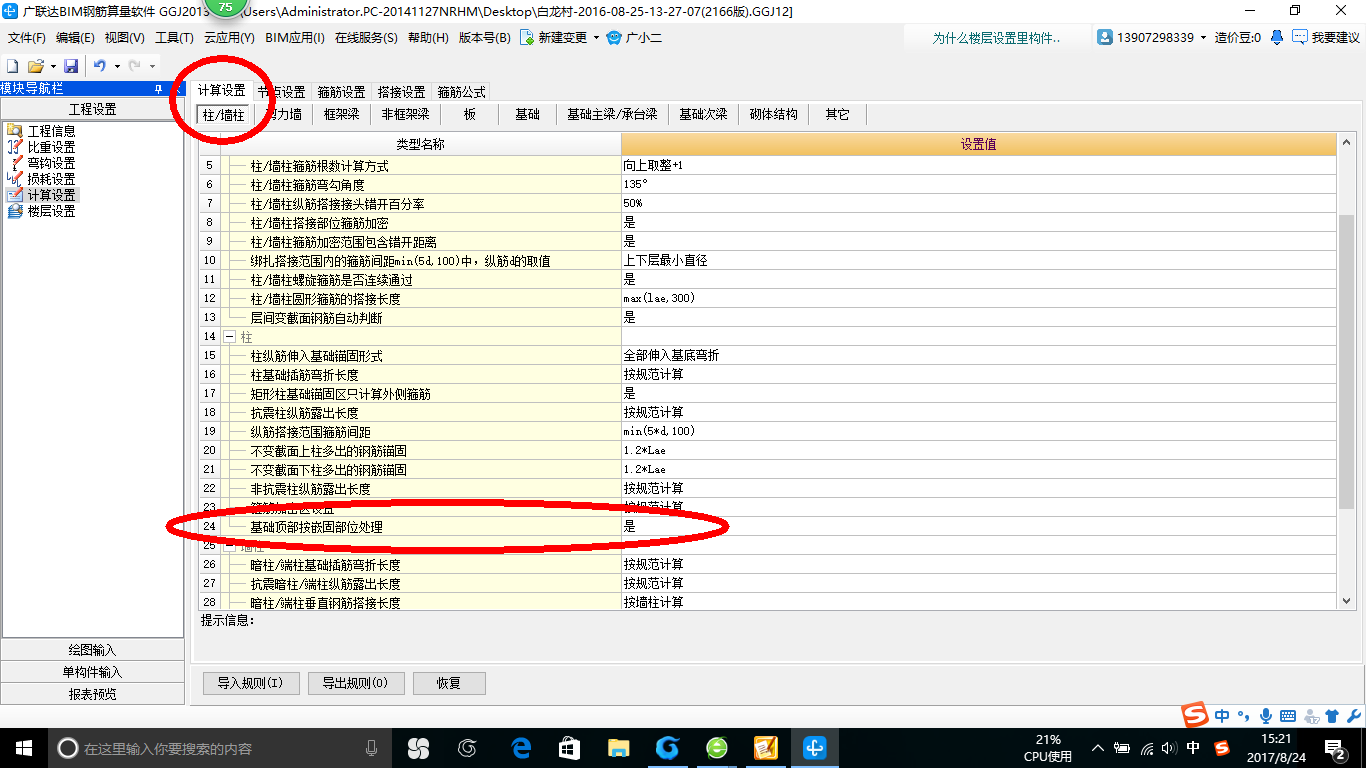Viewport: 1366px width, 768px height.
Task: Select 损耗设置 in the navigation list
Action: pos(51,179)
